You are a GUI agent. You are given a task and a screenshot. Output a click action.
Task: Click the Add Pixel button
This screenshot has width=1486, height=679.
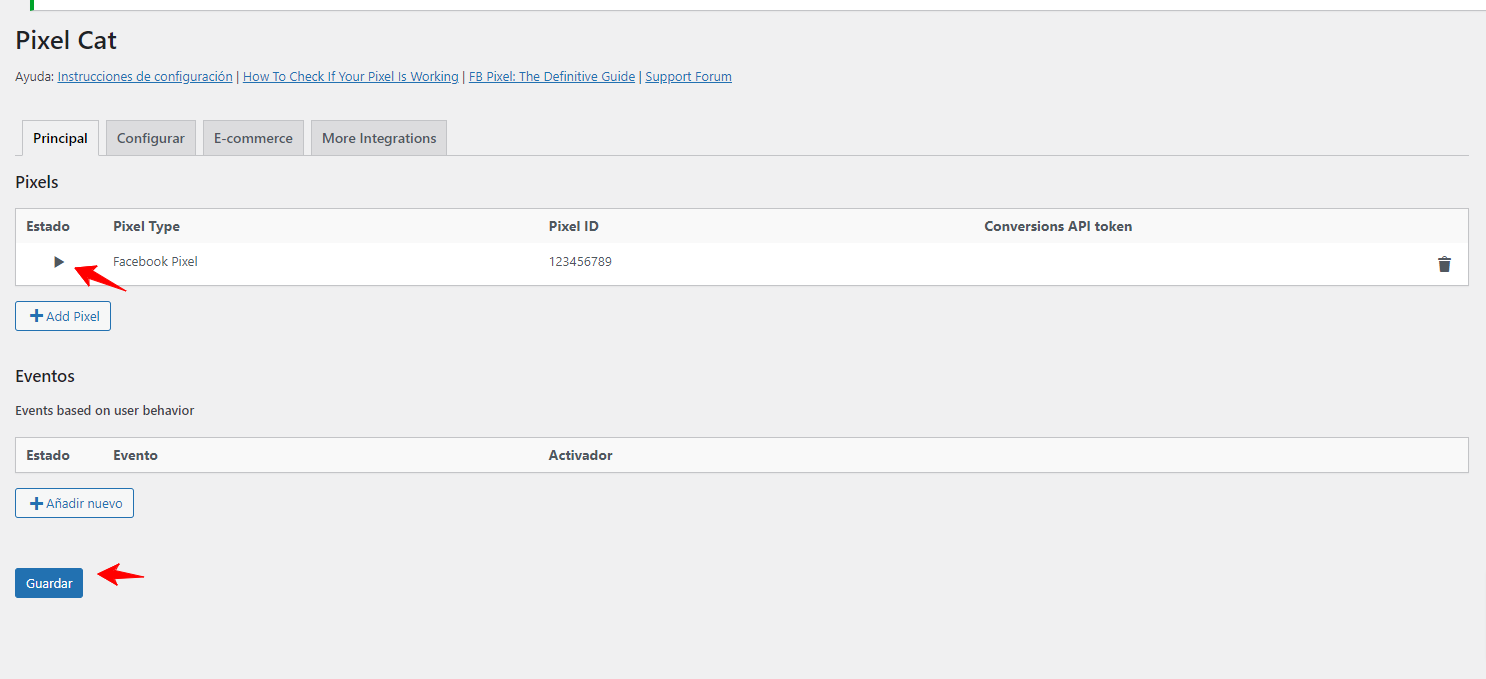click(63, 316)
